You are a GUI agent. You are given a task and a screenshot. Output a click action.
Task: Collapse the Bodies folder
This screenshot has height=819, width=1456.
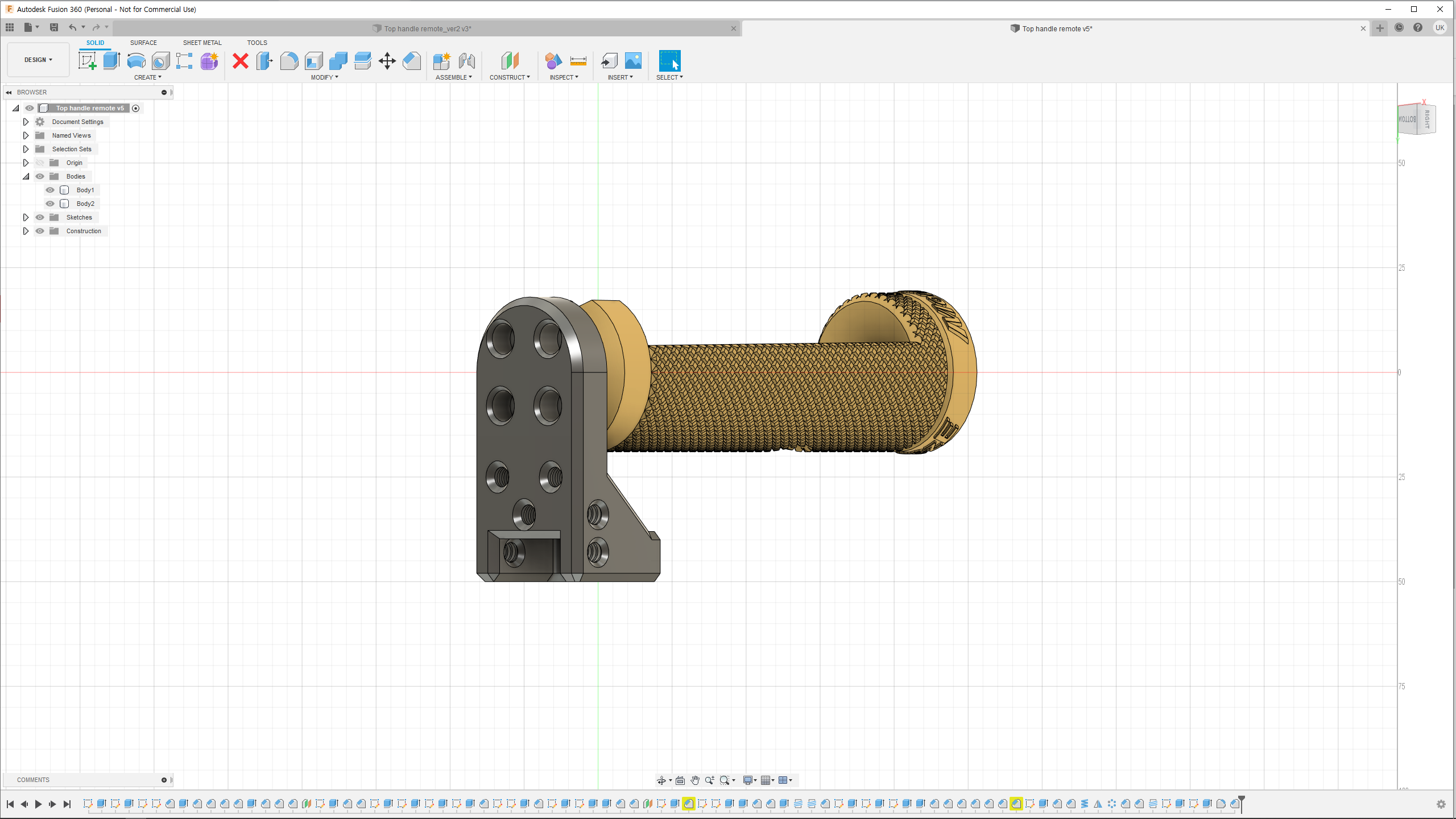click(x=26, y=176)
